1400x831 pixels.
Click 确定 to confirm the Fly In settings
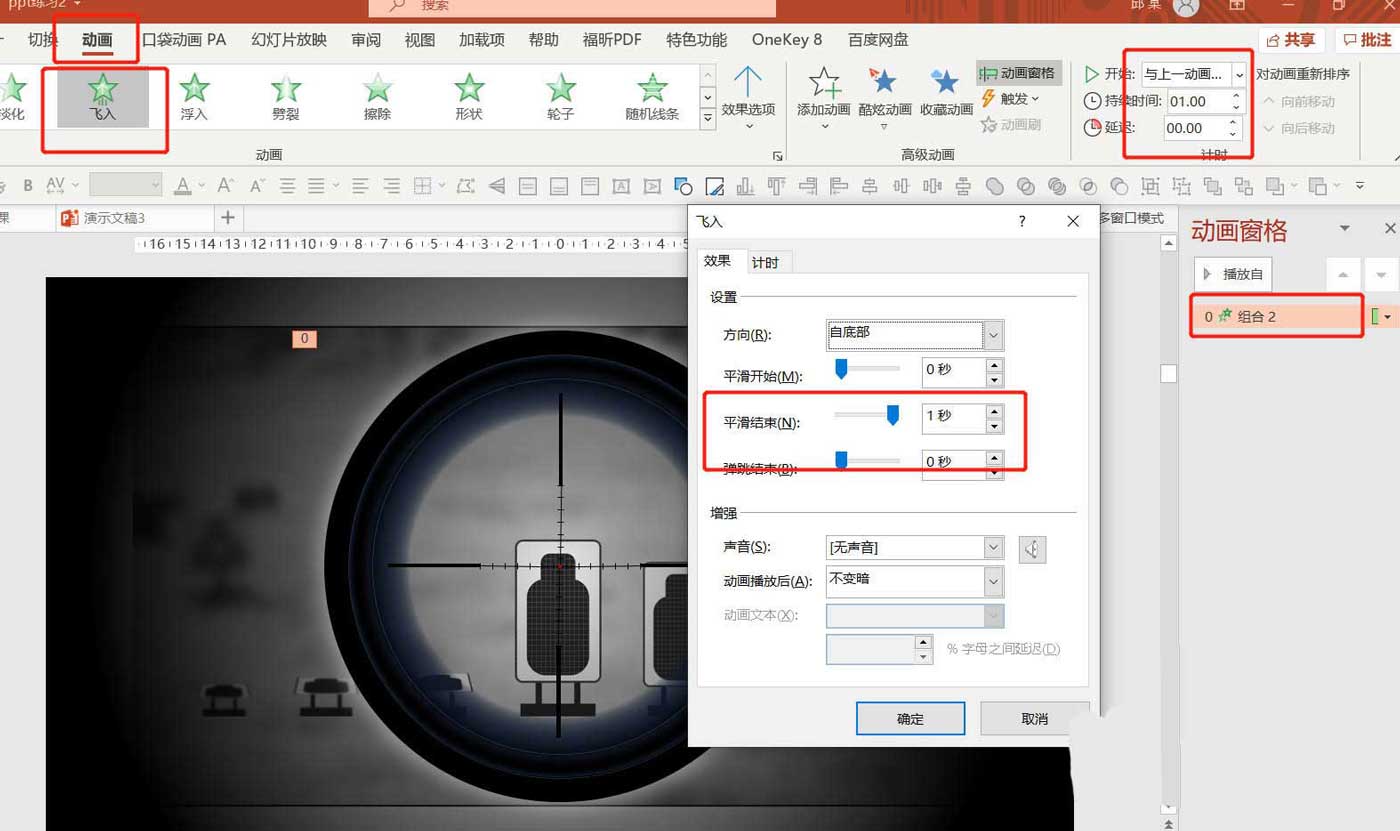[x=909, y=719]
